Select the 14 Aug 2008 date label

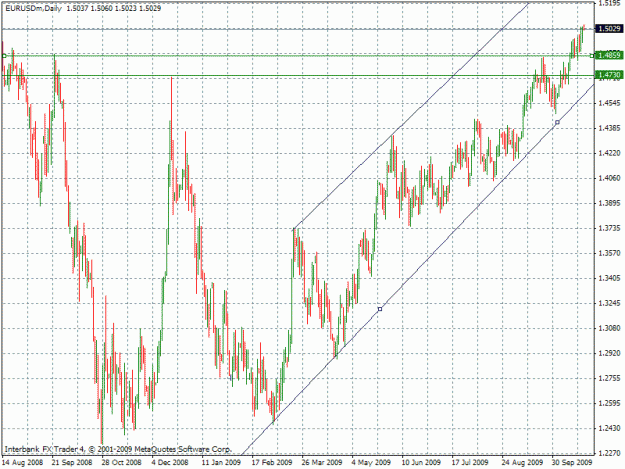pyautogui.click(x=23, y=463)
